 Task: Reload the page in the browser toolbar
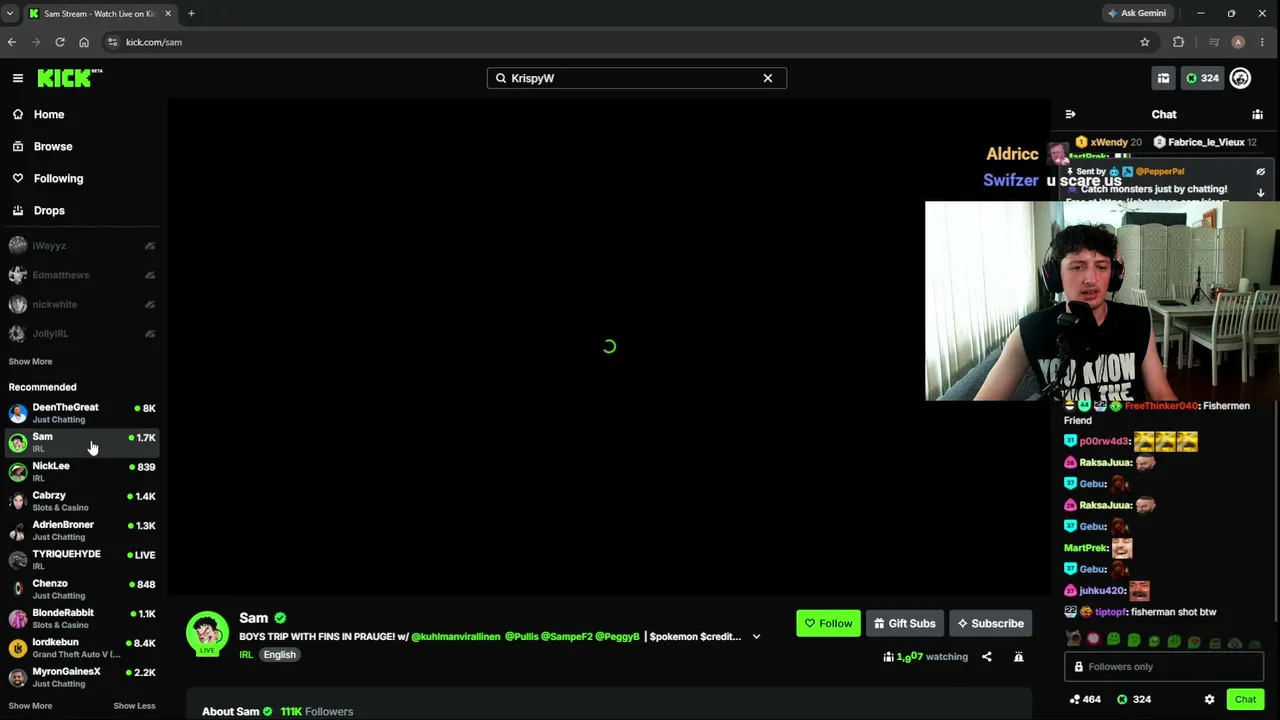(60, 42)
